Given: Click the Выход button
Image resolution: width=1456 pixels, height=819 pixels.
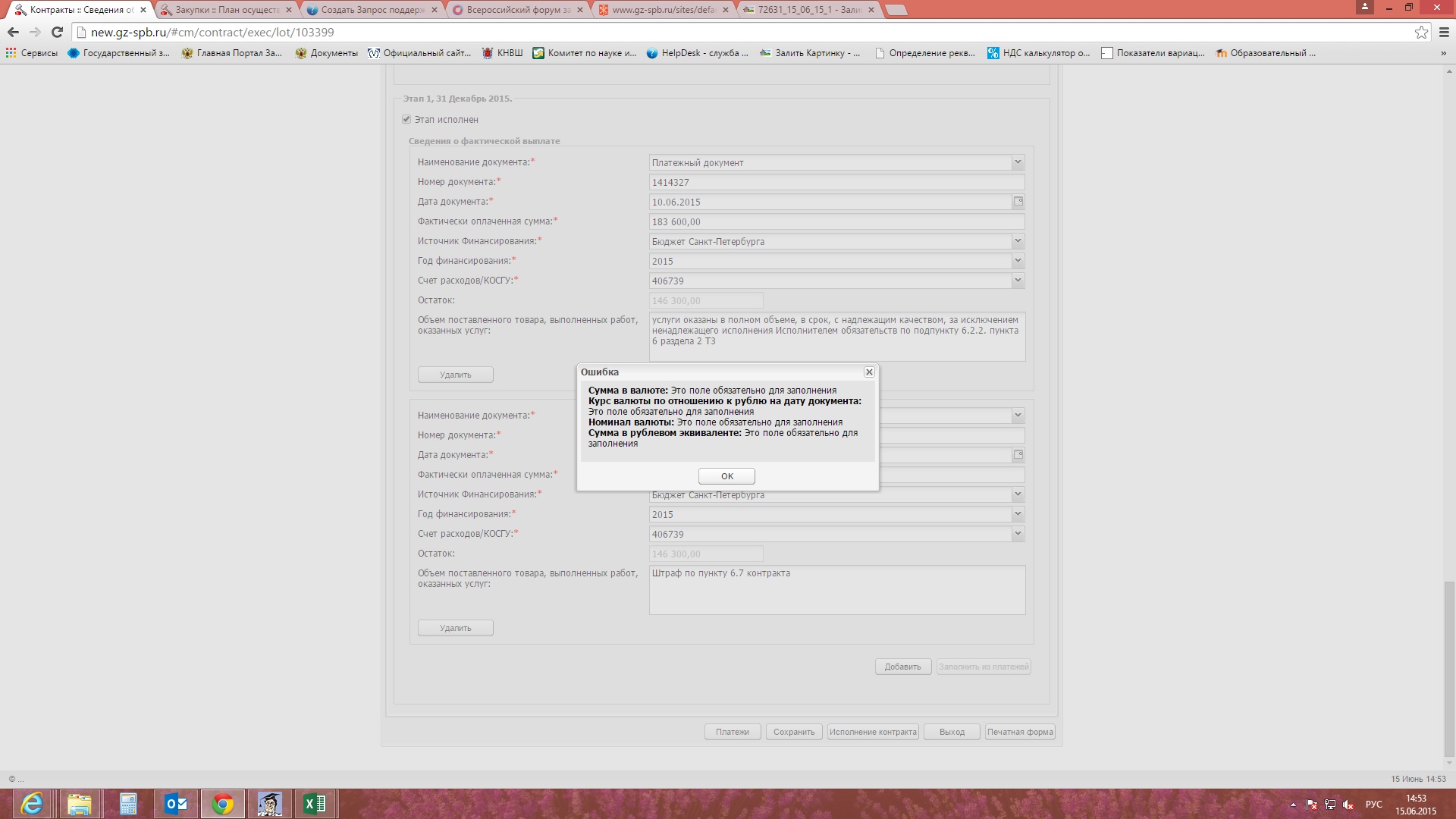Looking at the screenshot, I should tap(952, 732).
